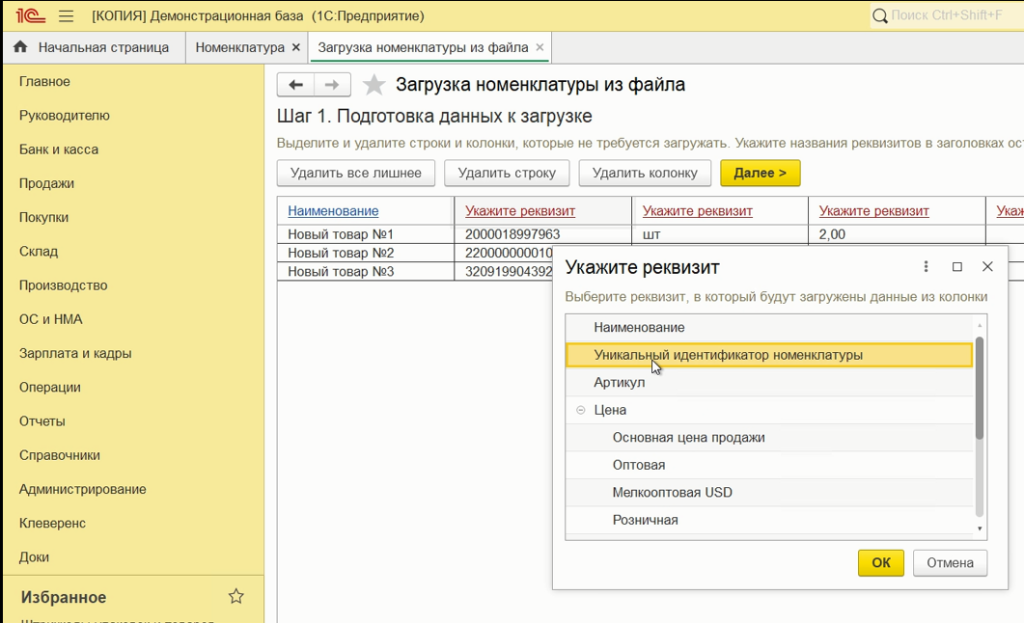Viewport: 1024px width, 623px height.
Task: Click cell Новый товар №3
Action: point(366,272)
